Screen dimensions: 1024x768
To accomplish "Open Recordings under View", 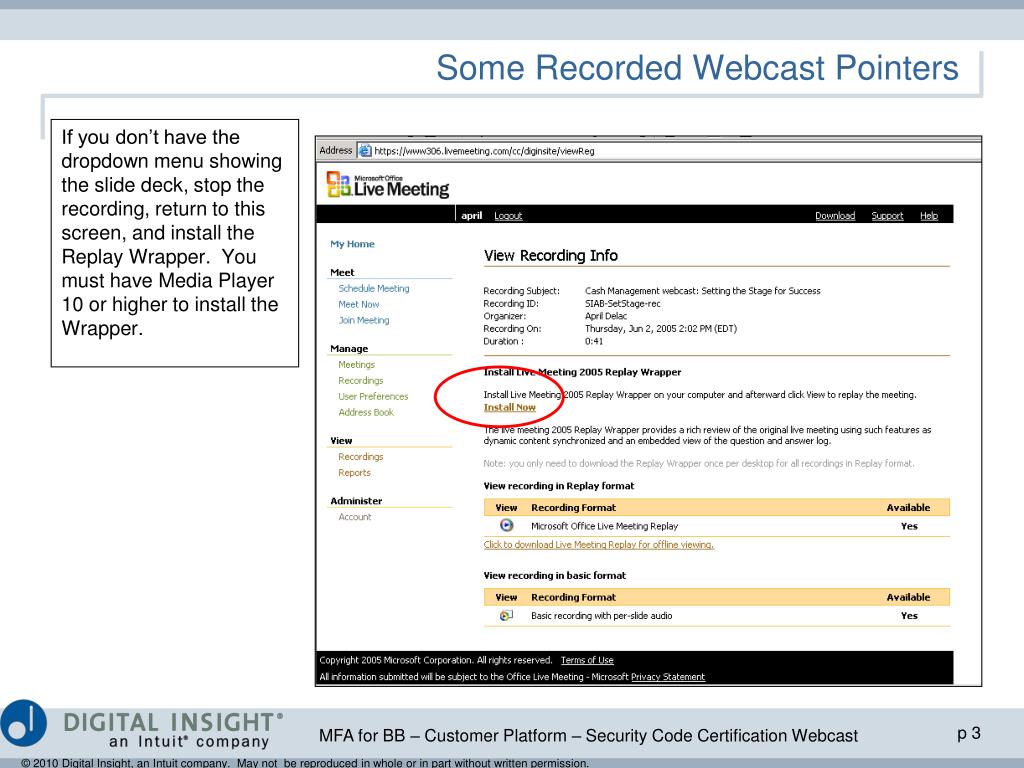I will [x=360, y=456].
